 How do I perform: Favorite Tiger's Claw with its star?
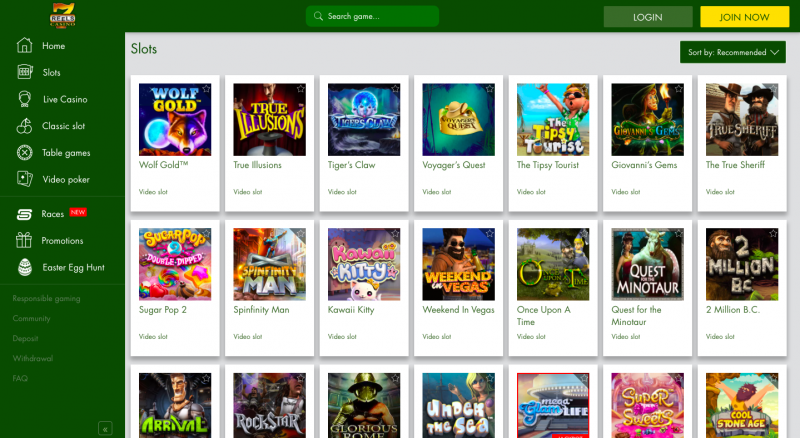pos(395,89)
